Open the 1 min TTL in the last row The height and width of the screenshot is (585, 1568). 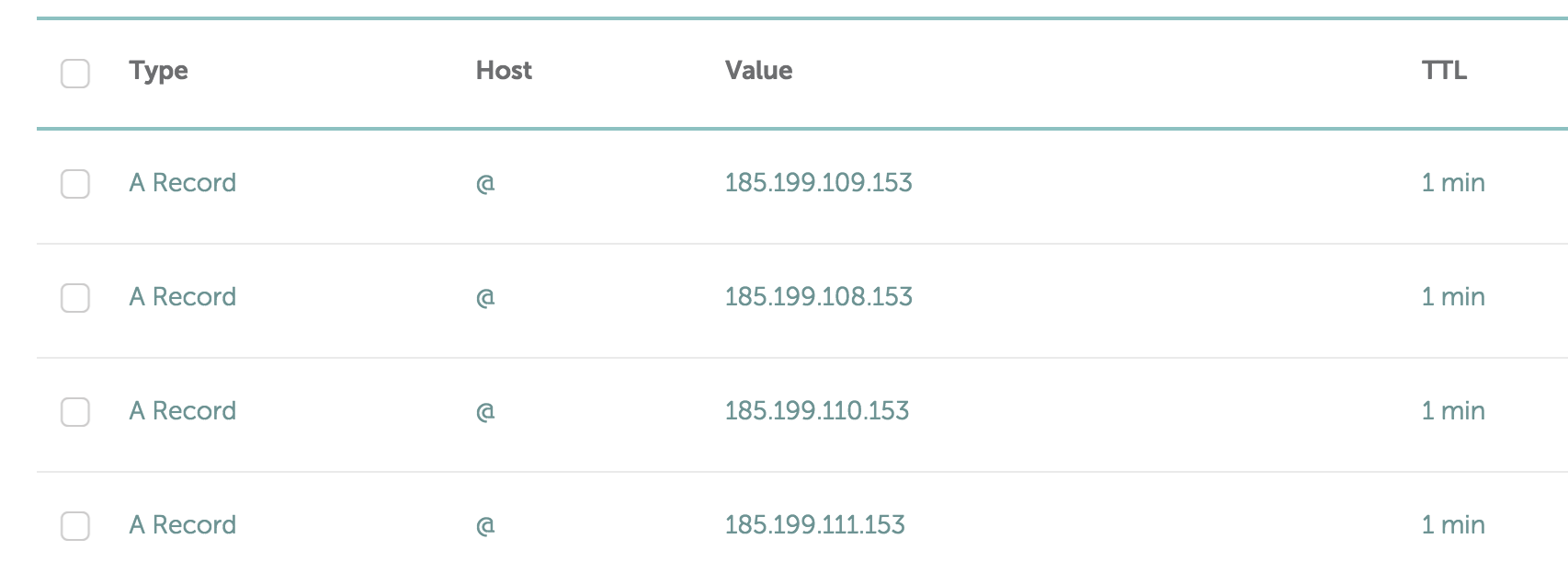click(x=1453, y=524)
